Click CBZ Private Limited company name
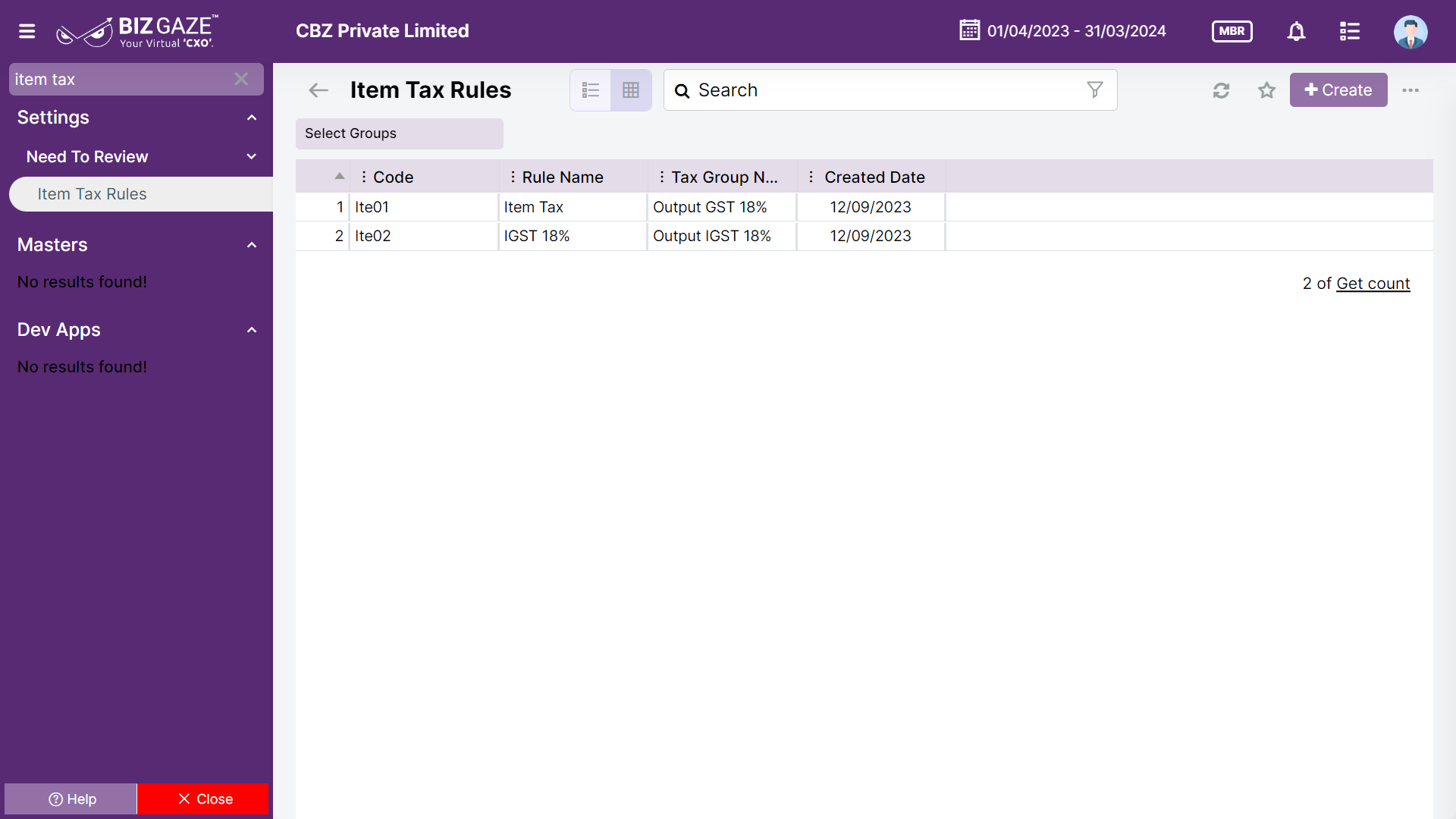Image resolution: width=1456 pixels, height=819 pixels. pos(382,31)
